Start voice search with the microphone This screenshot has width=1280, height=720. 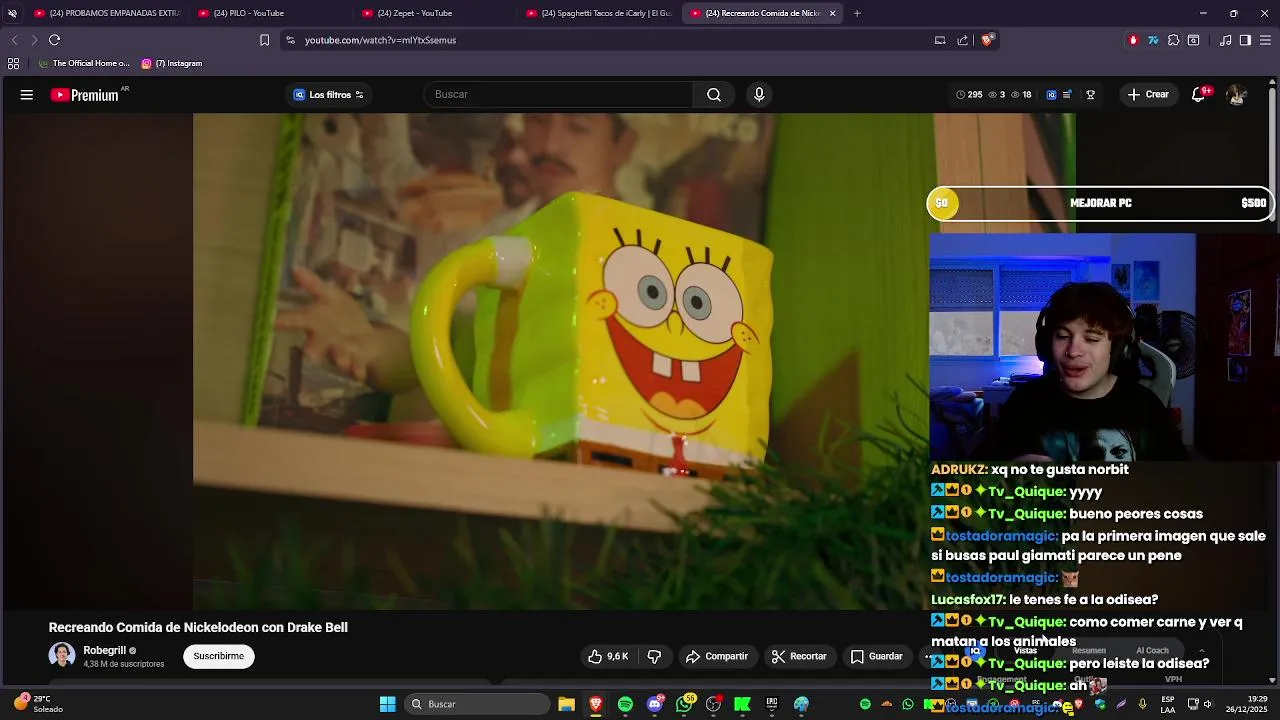click(759, 95)
